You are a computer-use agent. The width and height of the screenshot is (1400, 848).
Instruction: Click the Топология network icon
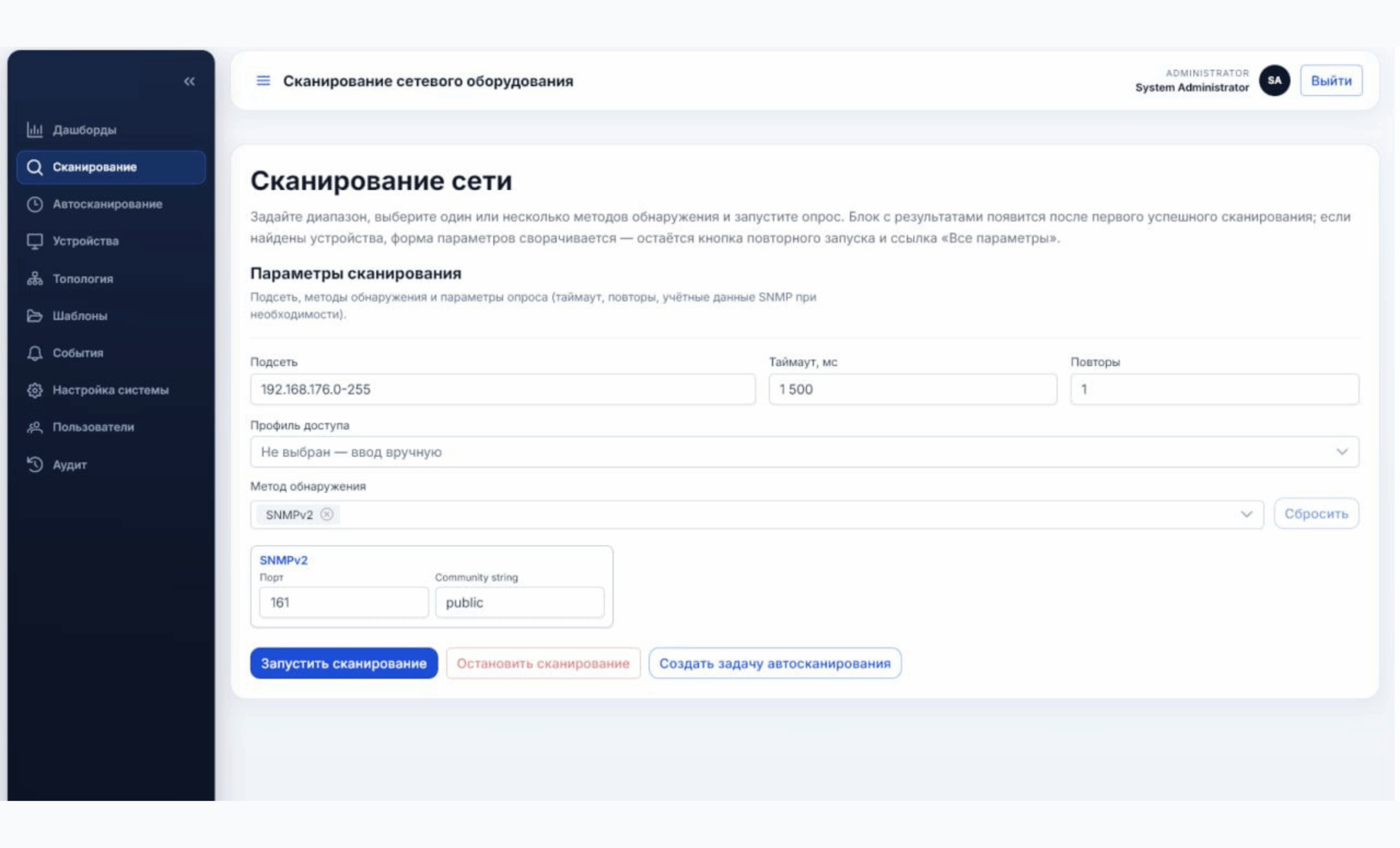point(34,278)
